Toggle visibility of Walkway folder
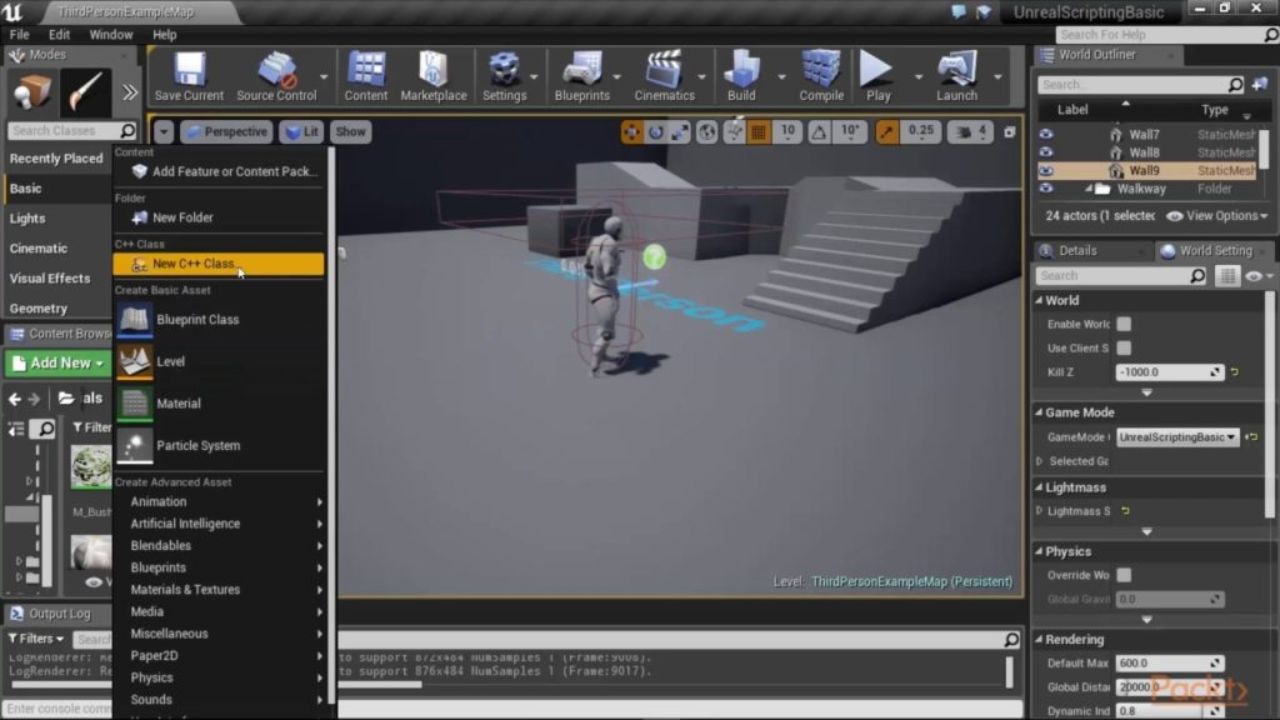Viewport: 1280px width, 720px height. 1046,188
